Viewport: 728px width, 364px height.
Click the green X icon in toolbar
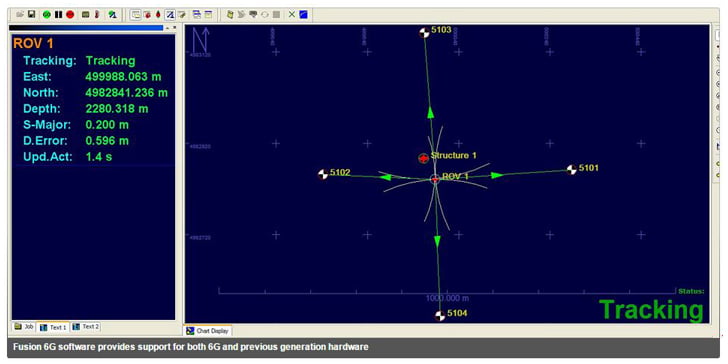pyautogui.click(x=292, y=14)
